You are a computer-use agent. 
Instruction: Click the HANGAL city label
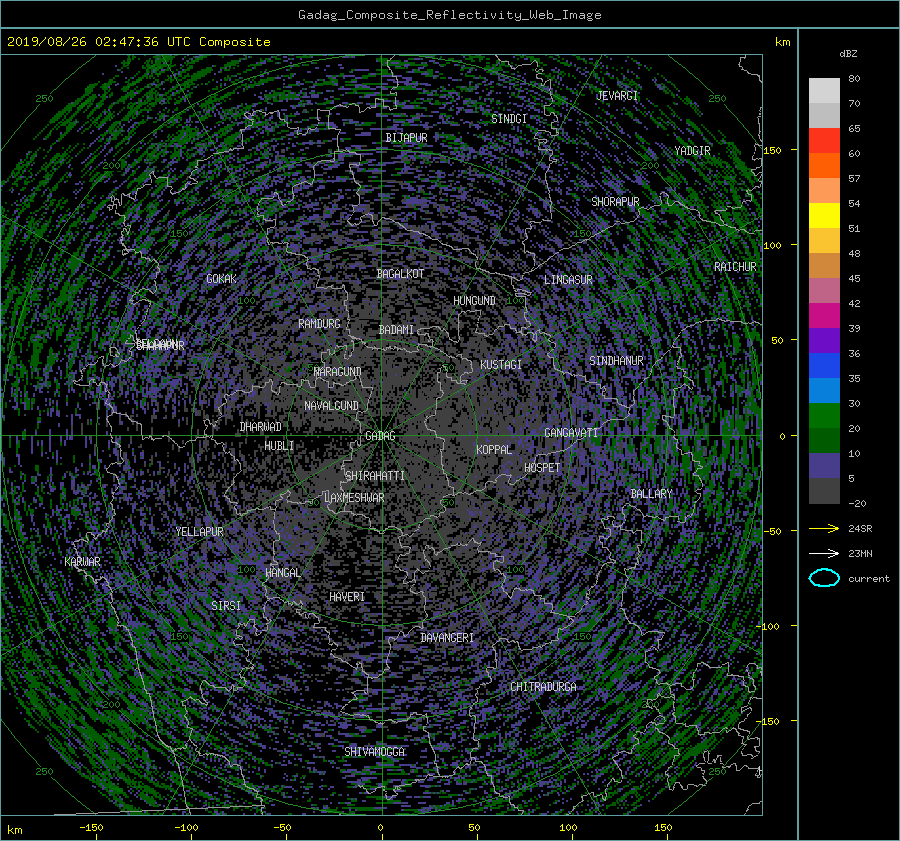coord(282,573)
